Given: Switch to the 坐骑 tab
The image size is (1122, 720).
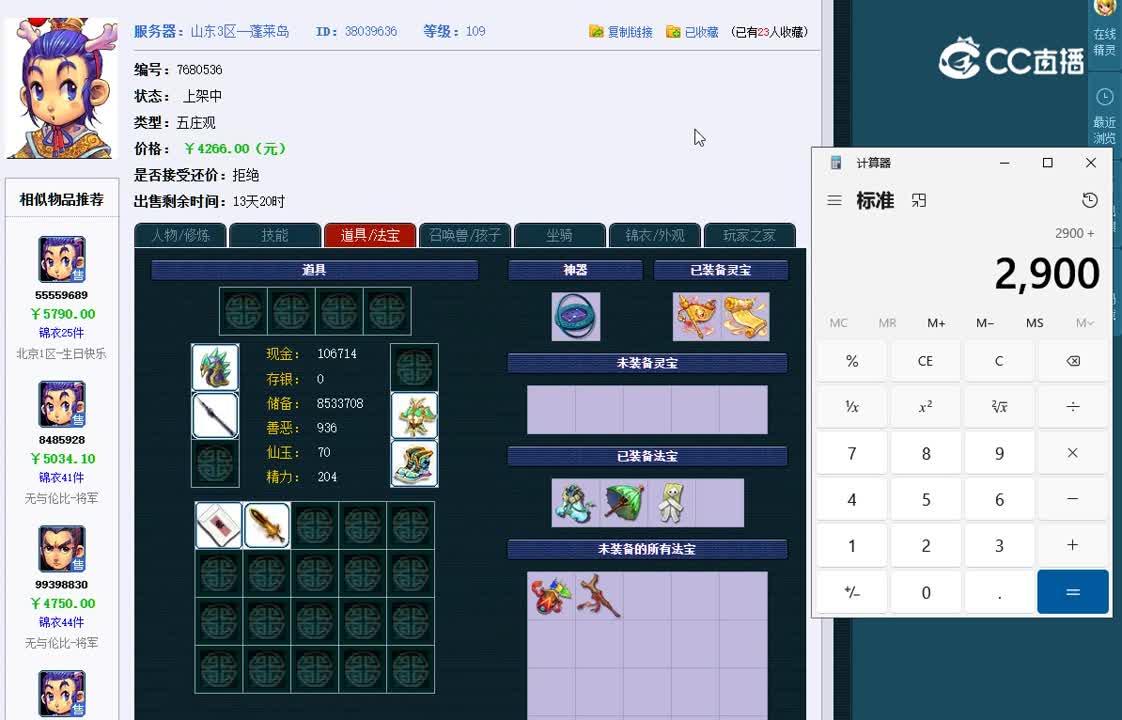Looking at the screenshot, I should pos(560,235).
